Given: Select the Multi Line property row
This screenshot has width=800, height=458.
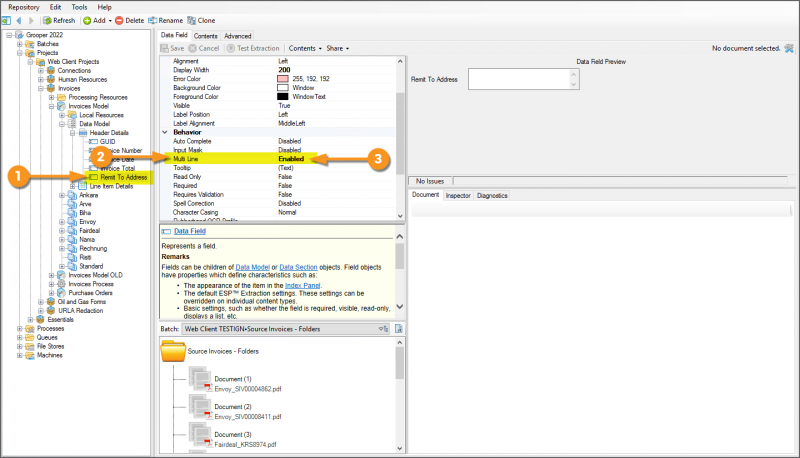Looking at the screenshot, I should [277, 159].
